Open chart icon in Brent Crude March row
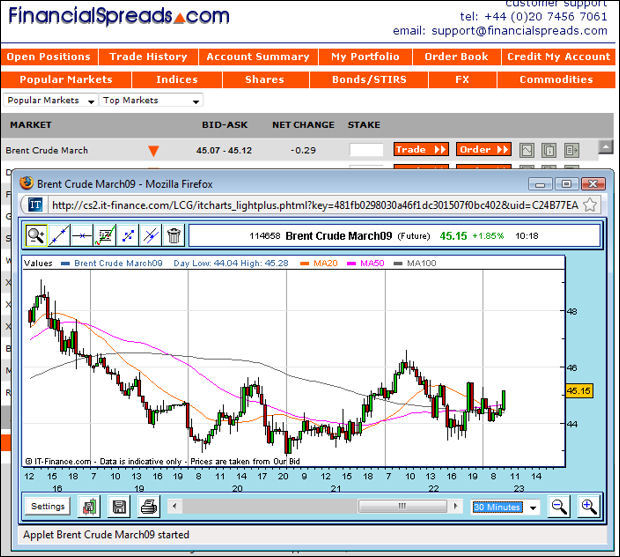Viewport: 620px width, 557px height. (527, 150)
